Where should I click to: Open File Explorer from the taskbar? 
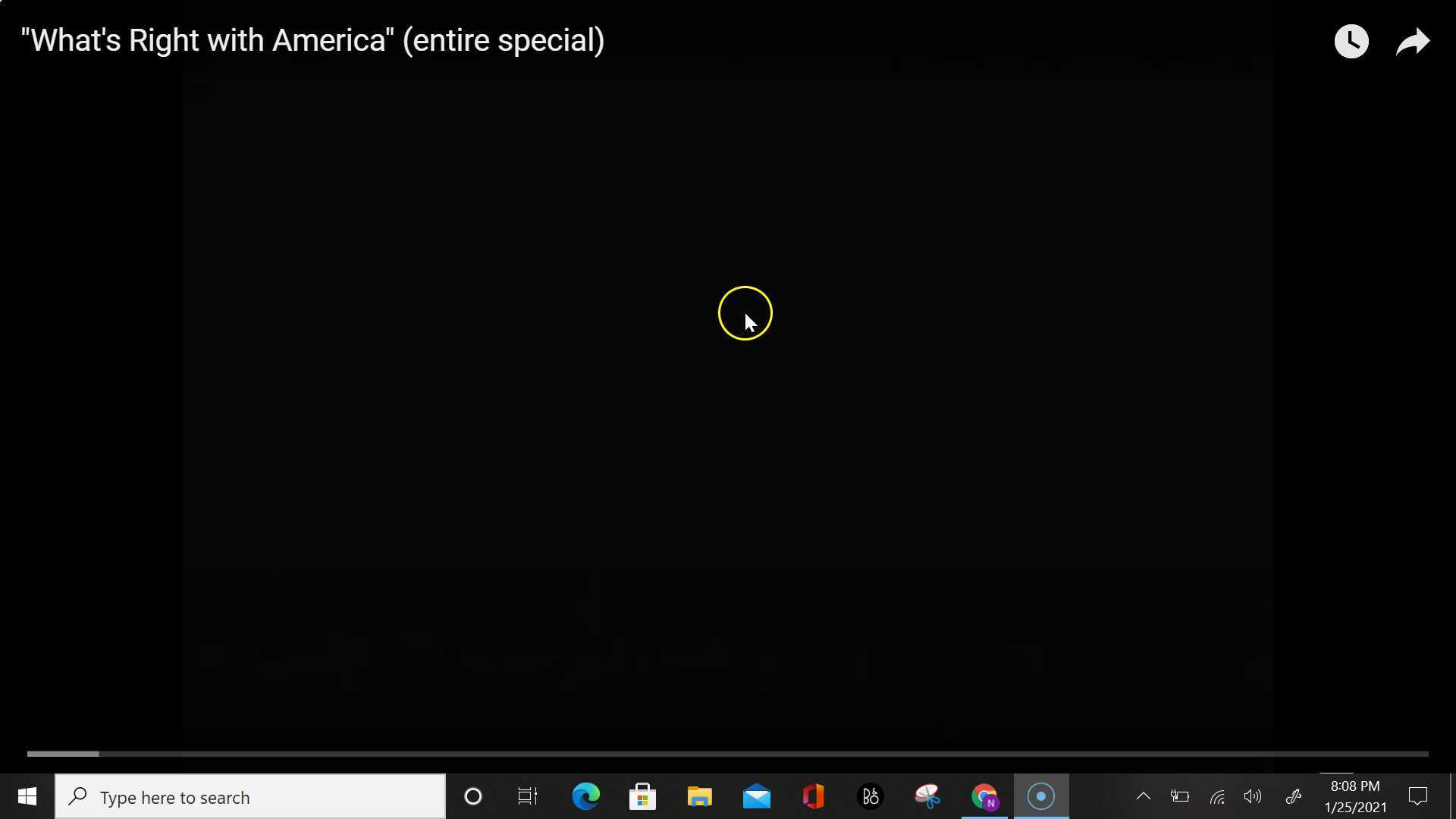[699, 797]
